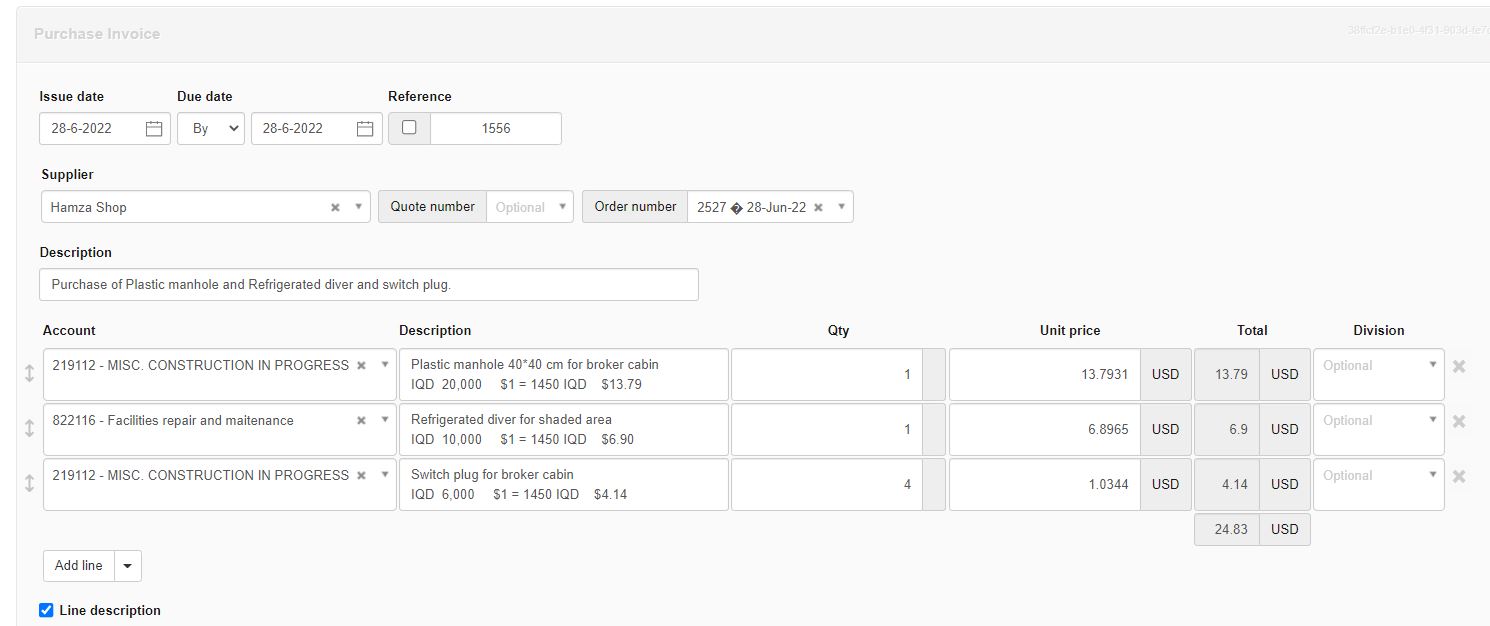Clear the order number 2527 selection
The image size is (1490, 626).
818,207
